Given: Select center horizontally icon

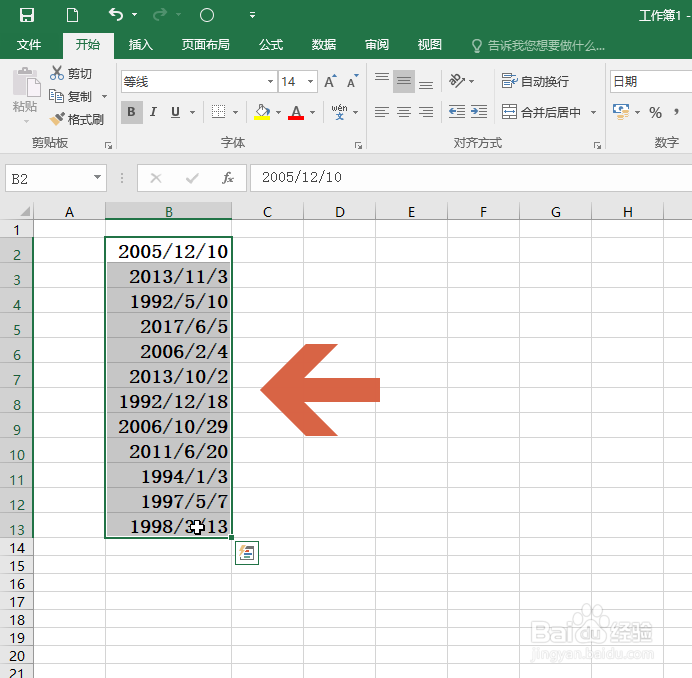Looking at the screenshot, I should pos(404,112).
